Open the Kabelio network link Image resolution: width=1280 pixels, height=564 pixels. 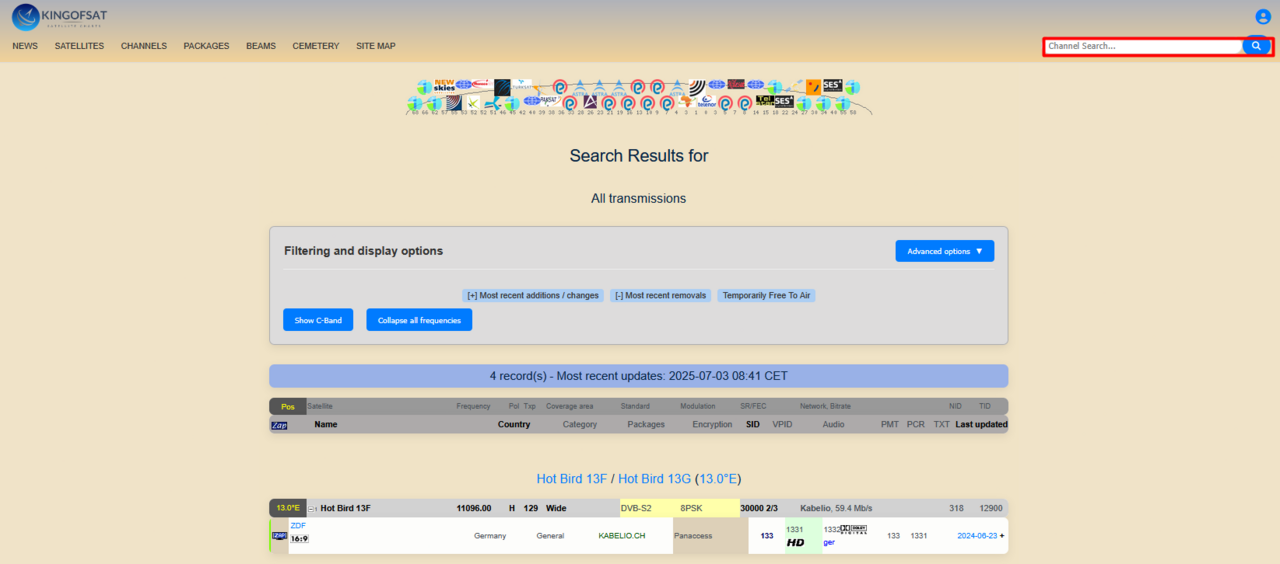pyautogui.click(x=816, y=508)
